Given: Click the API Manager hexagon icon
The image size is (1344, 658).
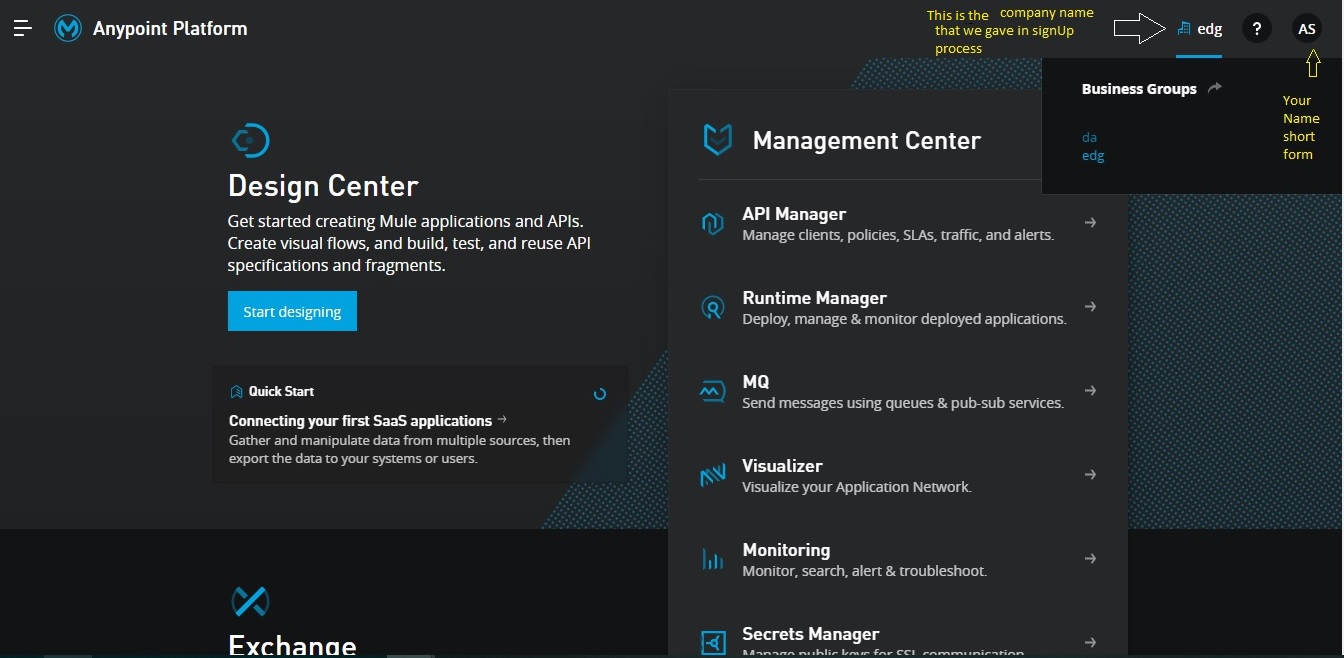Looking at the screenshot, I should click(x=712, y=223).
